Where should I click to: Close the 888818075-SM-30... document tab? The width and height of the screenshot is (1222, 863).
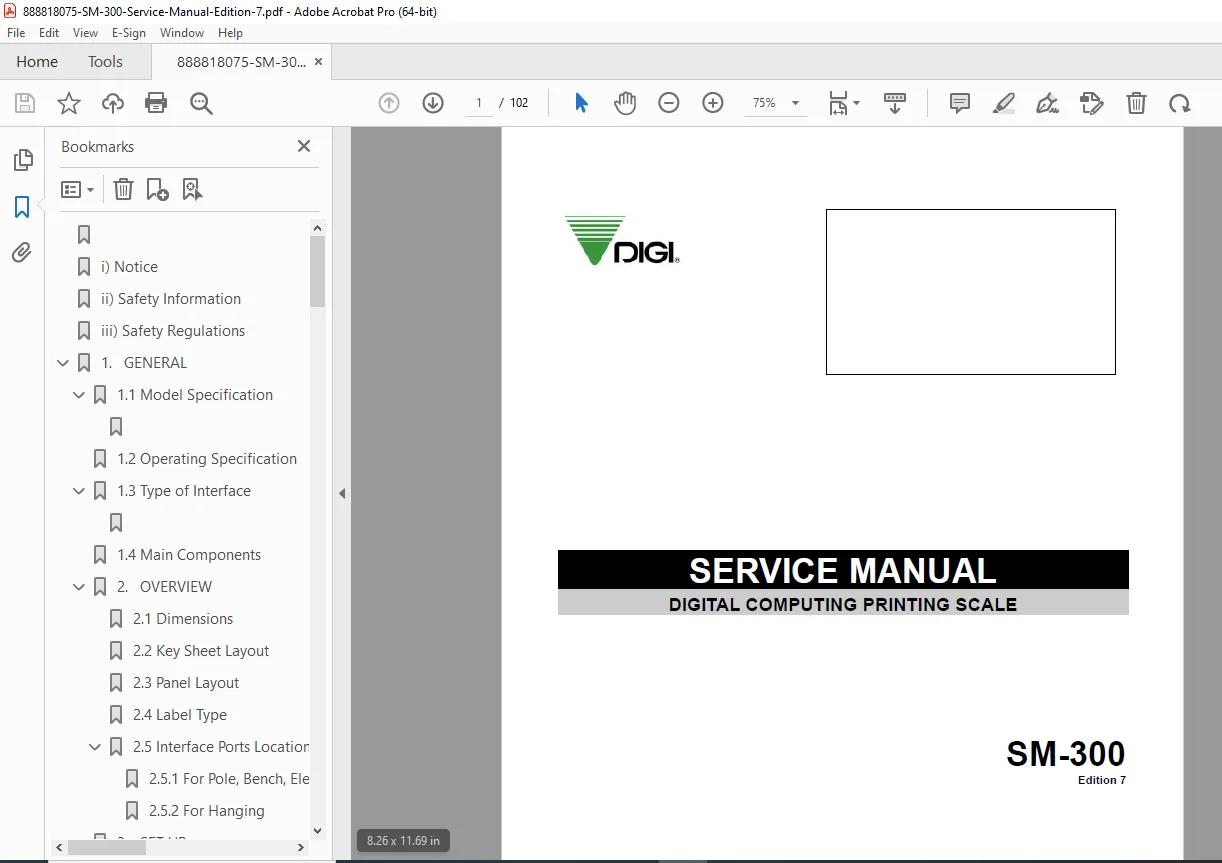tap(318, 62)
